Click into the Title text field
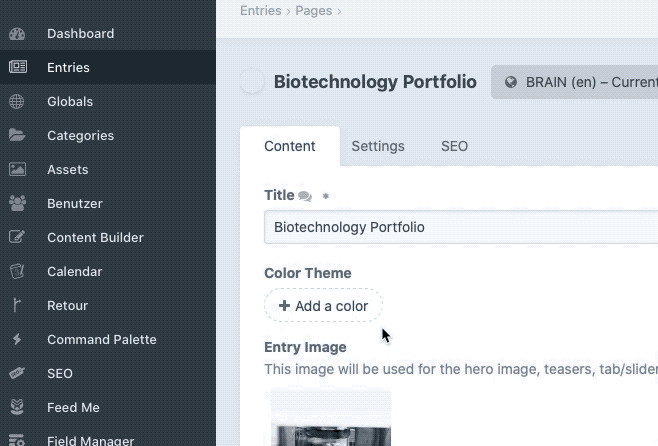The width and height of the screenshot is (658, 446). tap(460, 227)
